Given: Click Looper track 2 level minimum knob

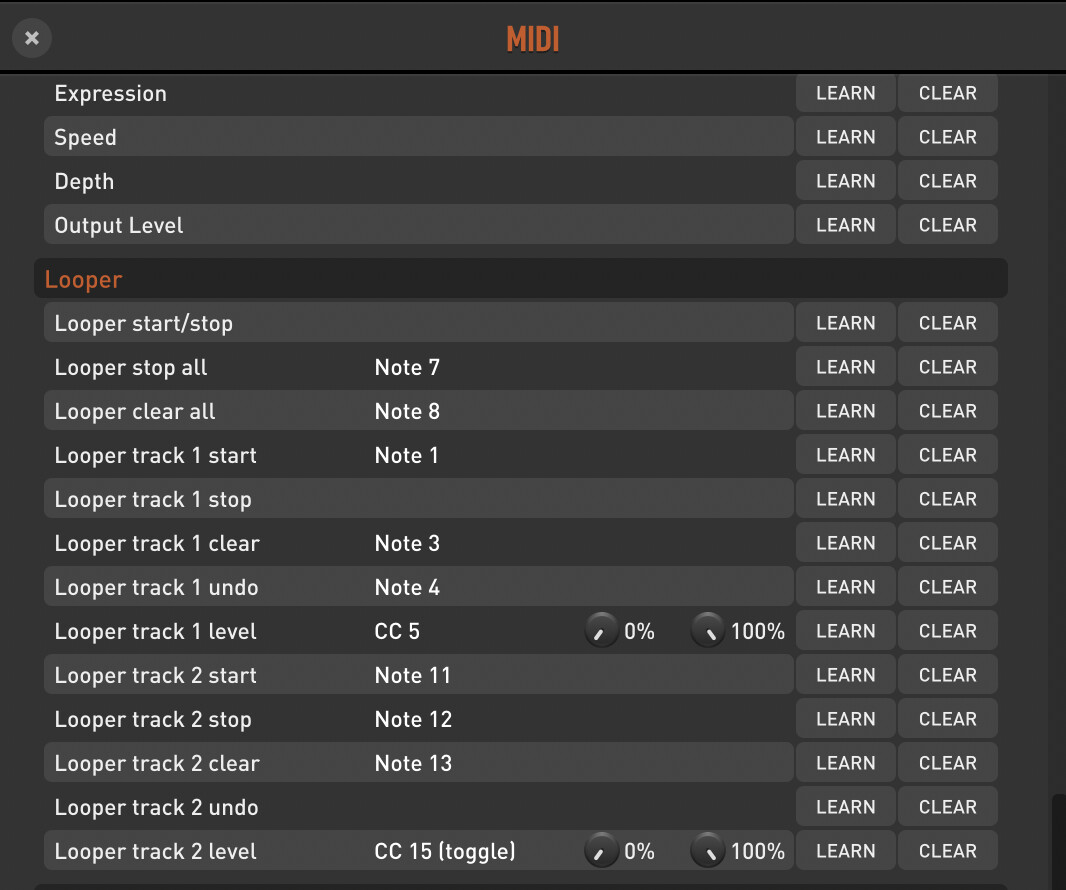Looking at the screenshot, I should tap(601, 850).
